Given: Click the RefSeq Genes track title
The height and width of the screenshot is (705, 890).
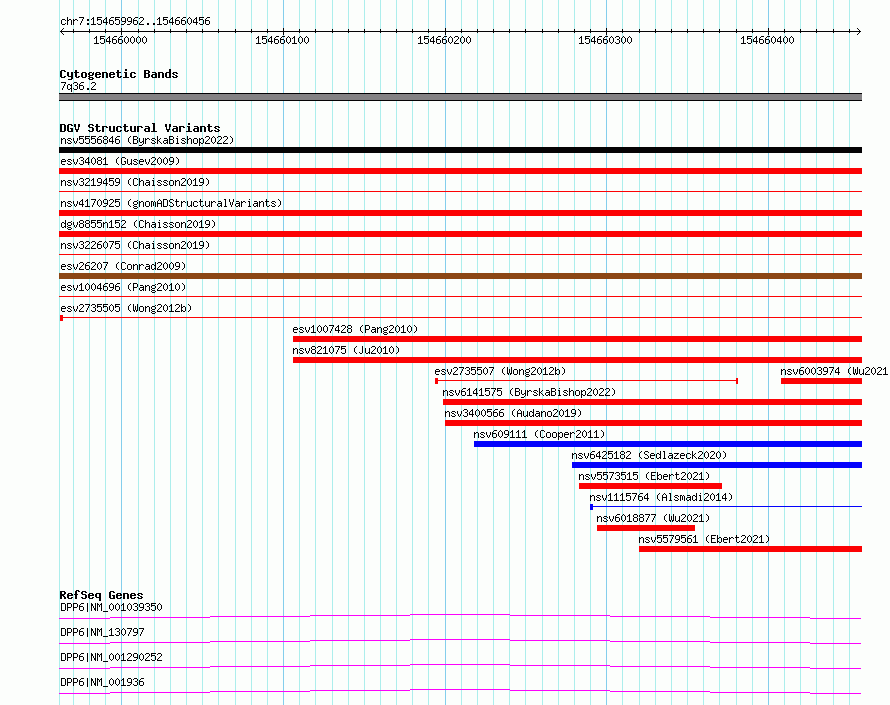Looking at the screenshot, I should 101,595.
